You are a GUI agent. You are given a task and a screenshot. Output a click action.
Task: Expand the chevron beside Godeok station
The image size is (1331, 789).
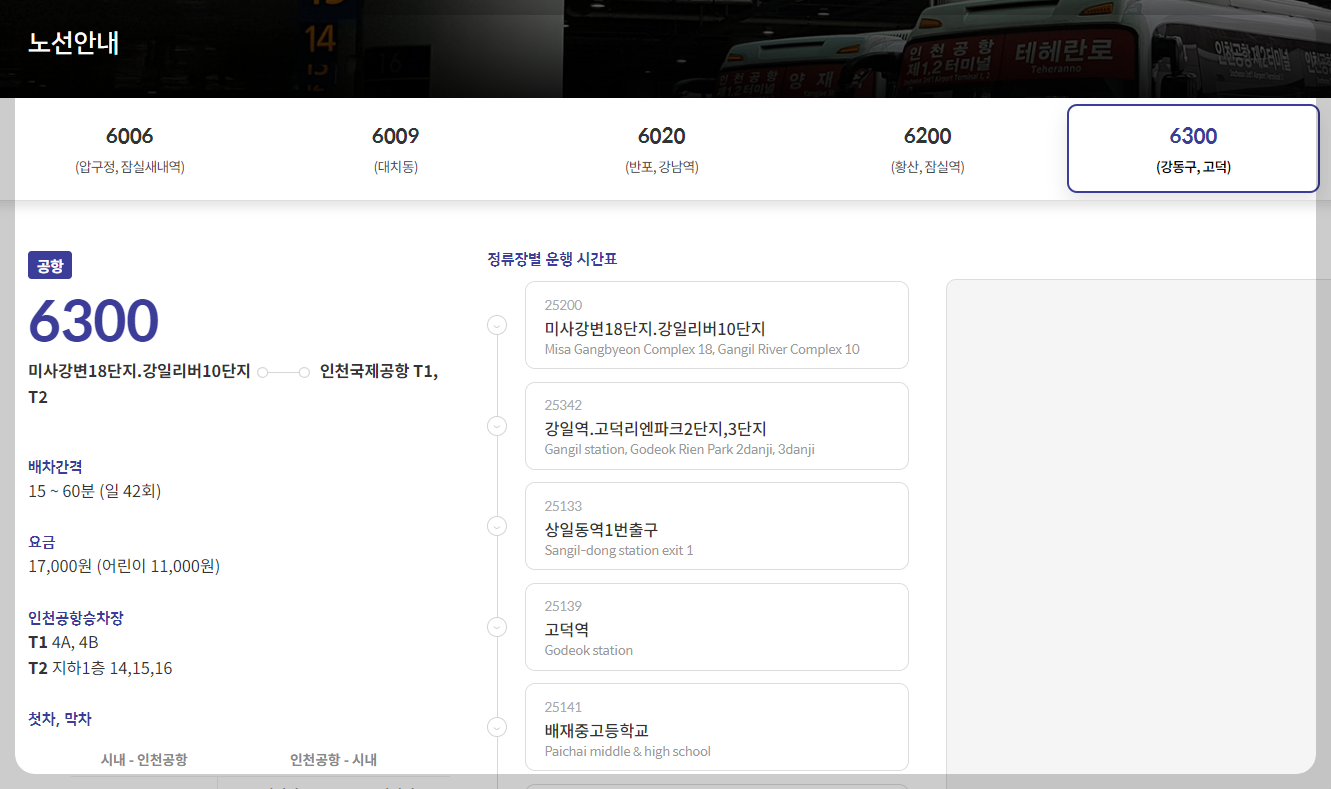tap(497, 627)
